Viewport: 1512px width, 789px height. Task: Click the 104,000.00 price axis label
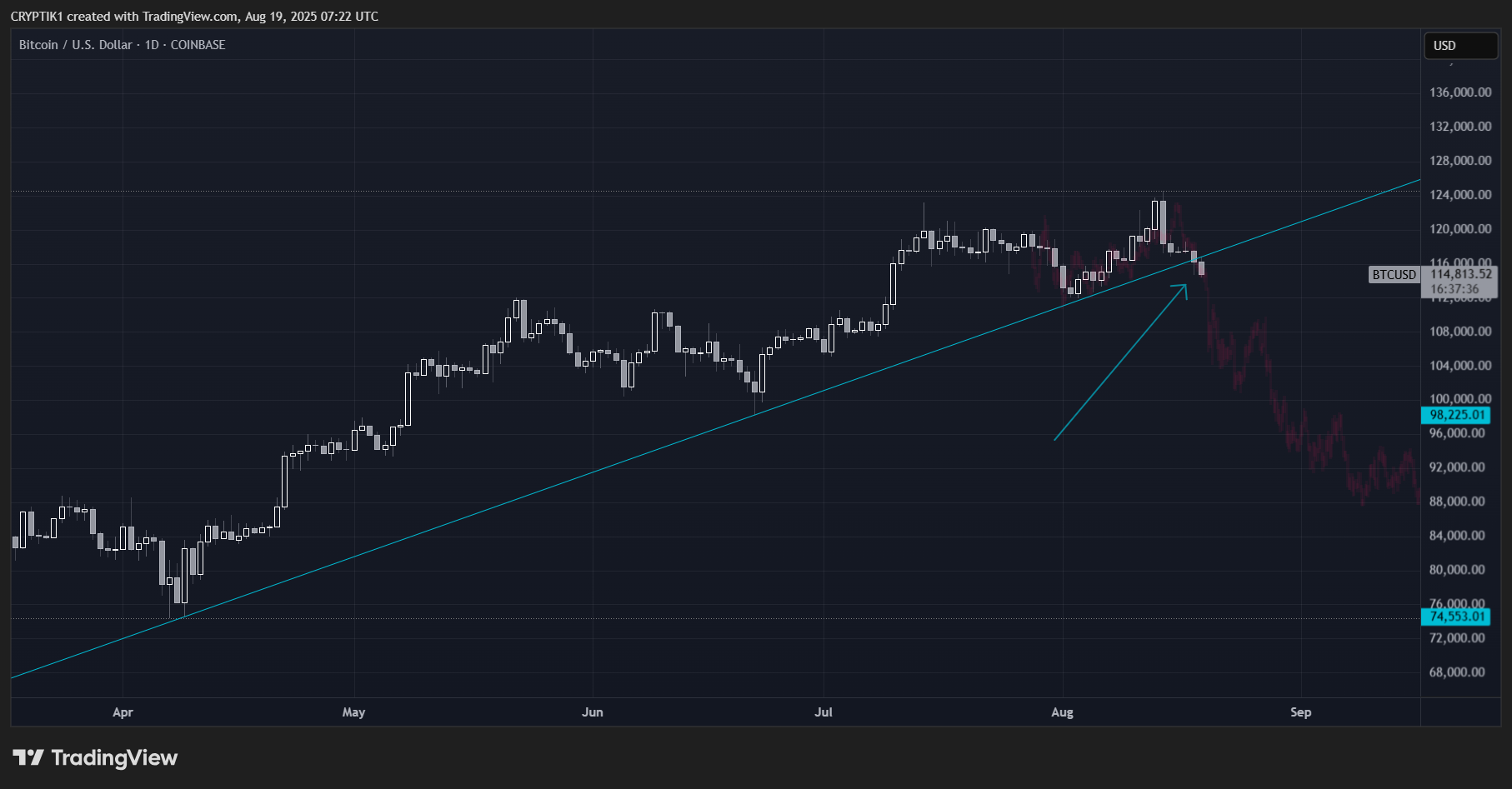tap(1460, 366)
